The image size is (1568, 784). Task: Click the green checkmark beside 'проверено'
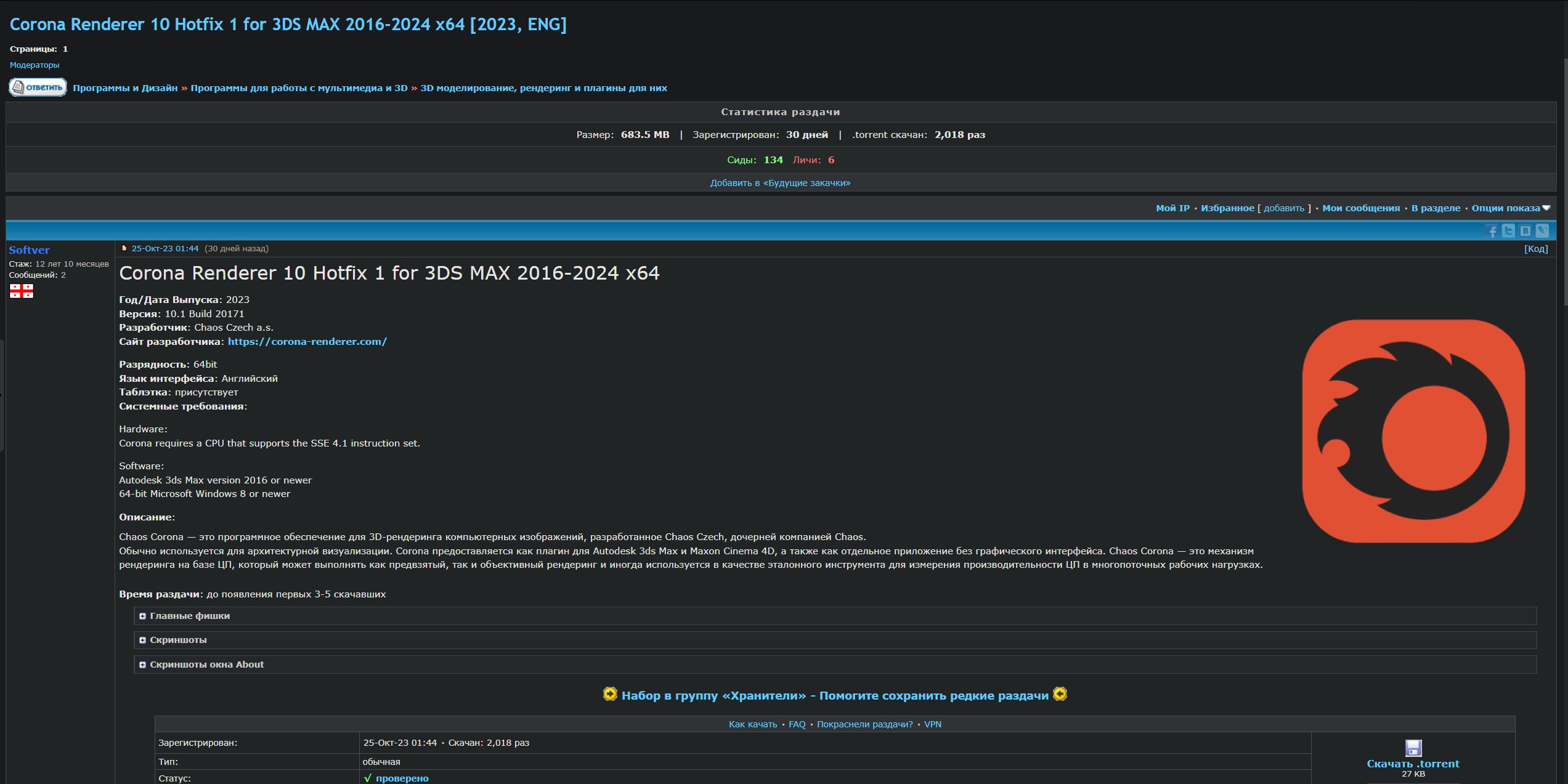[368, 778]
